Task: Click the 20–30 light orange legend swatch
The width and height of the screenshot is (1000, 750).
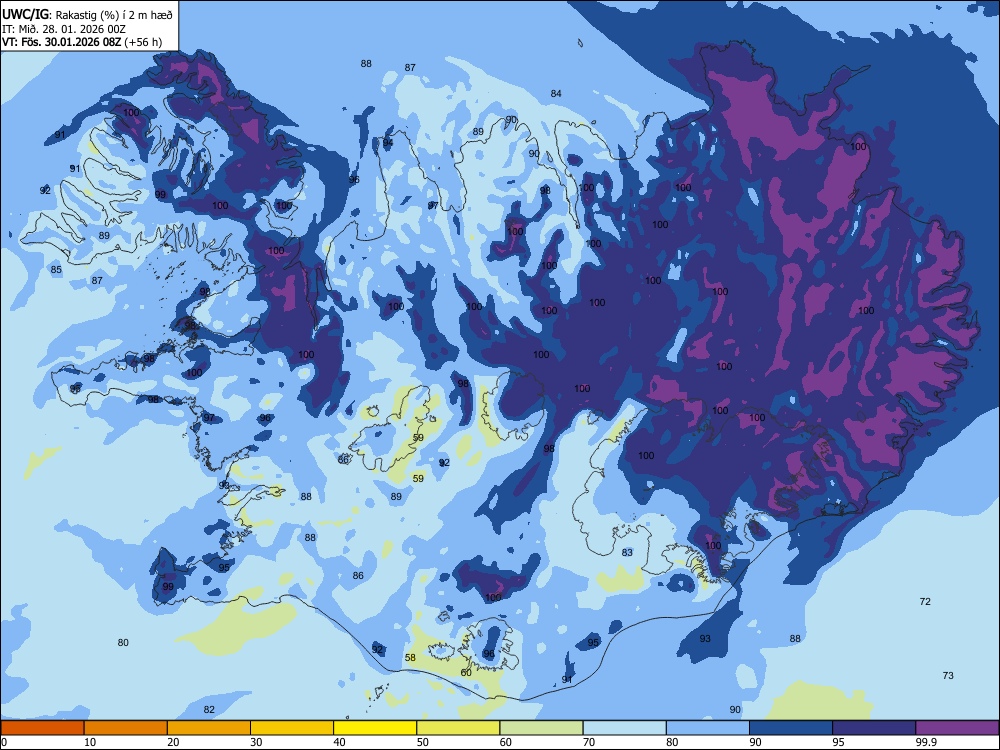Action: [x=209, y=728]
